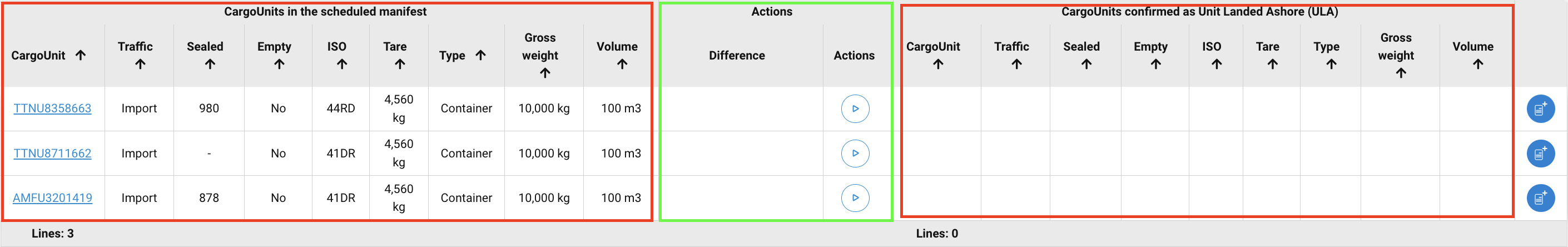Open AMFU3201419 cargo unit link
The width and height of the screenshot is (1568, 247).
pos(52,197)
